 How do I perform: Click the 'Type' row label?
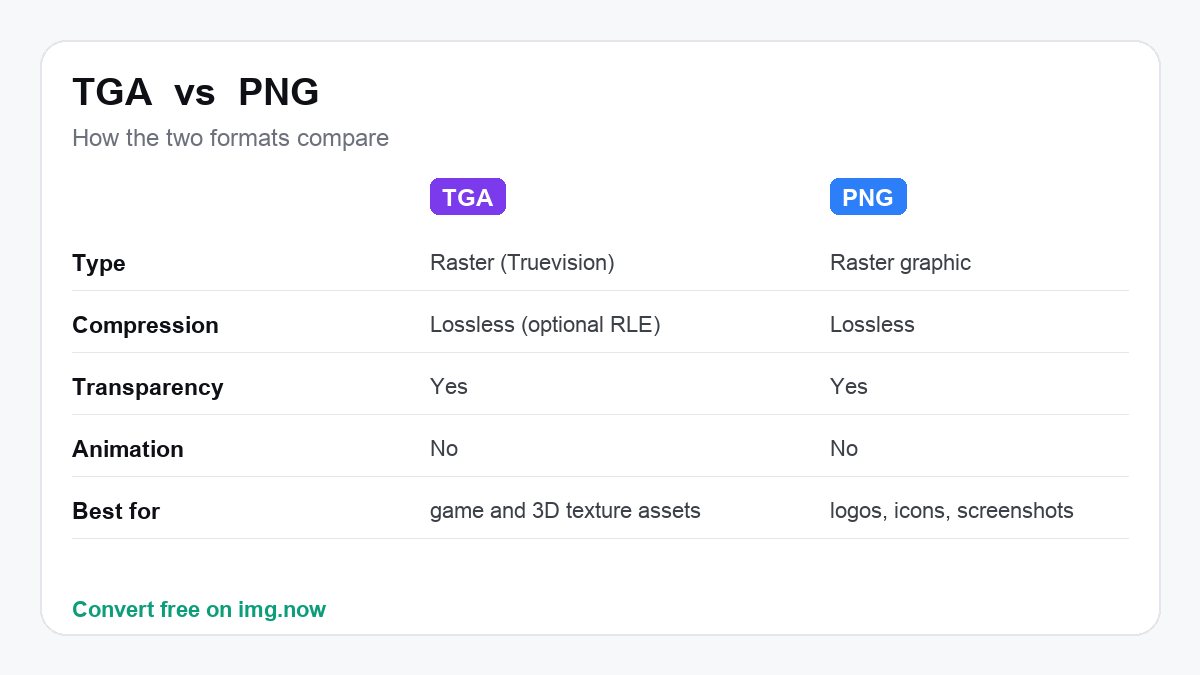pos(99,264)
